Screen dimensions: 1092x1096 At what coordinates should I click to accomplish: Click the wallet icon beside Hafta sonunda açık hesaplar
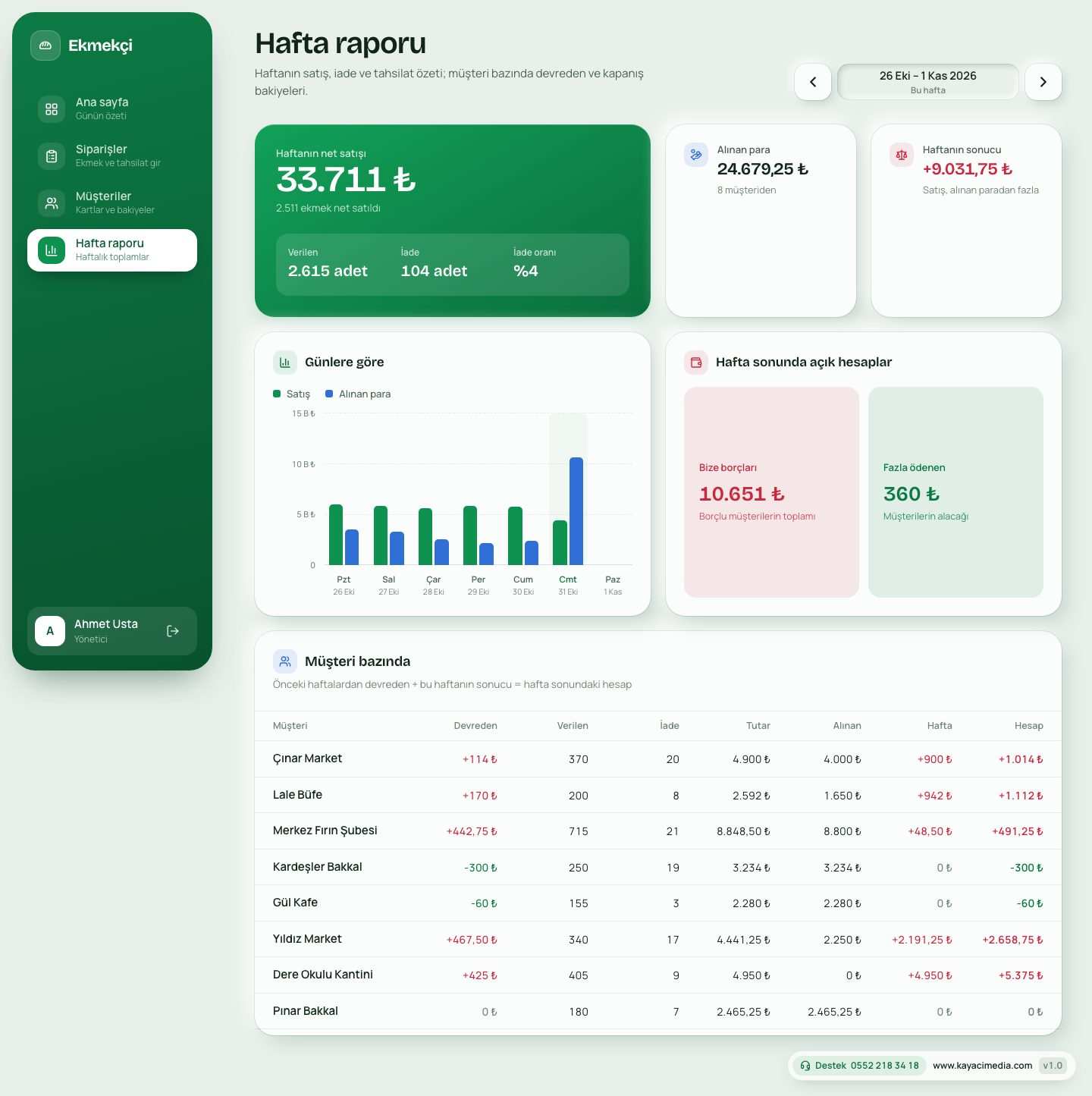[696, 363]
